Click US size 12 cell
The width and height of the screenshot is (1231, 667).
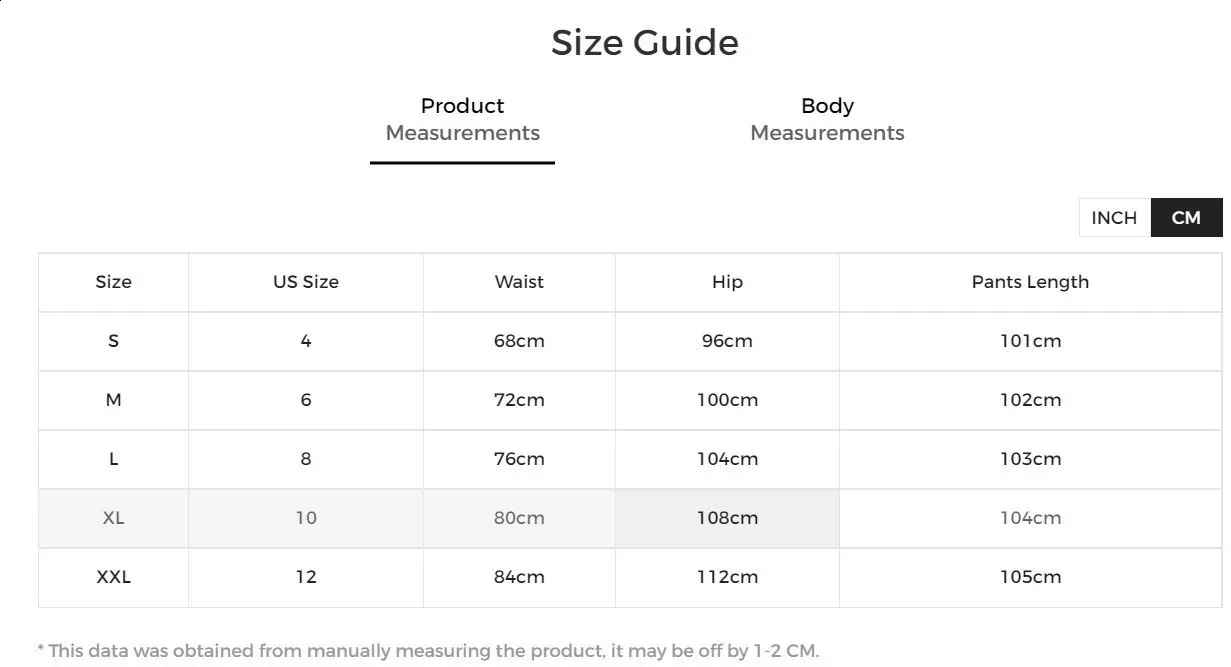(306, 577)
